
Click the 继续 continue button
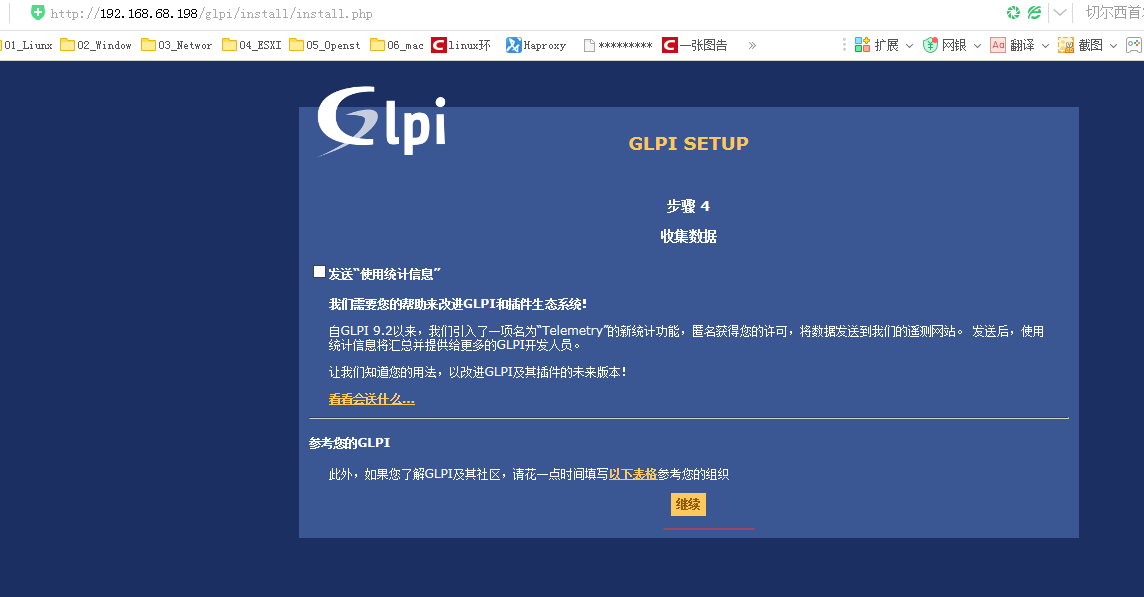click(688, 504)
